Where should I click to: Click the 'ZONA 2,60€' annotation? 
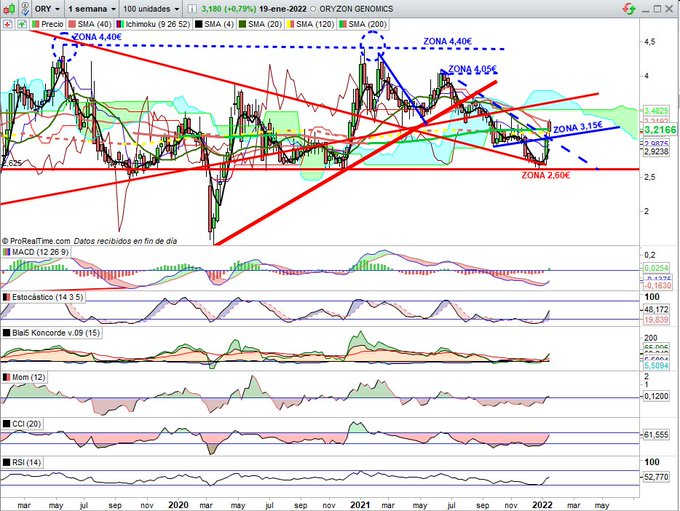546,176
